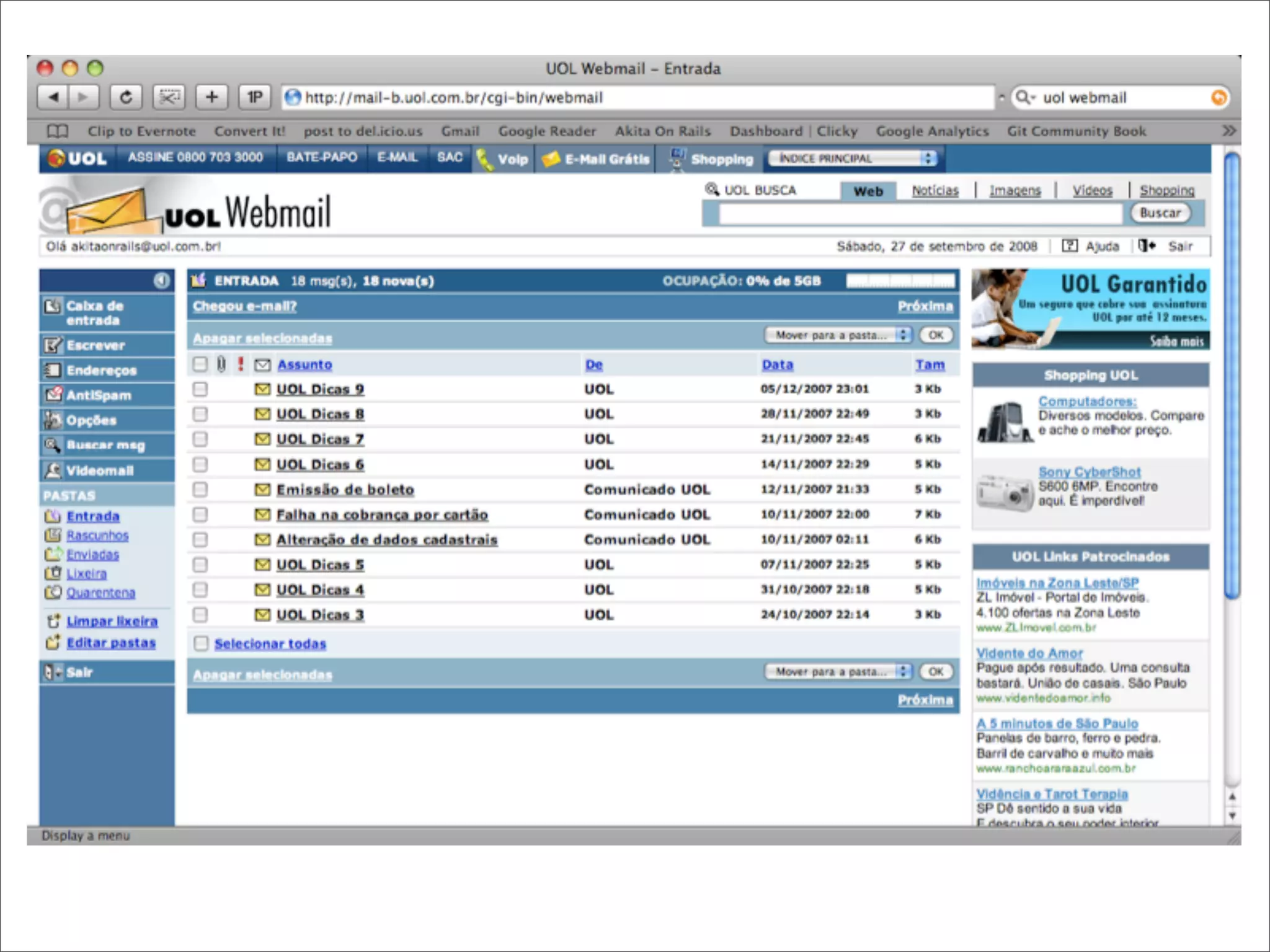The width and height of the screenshot is (1270, 952).
Task: Open BATE-PAPO in the UOL top menu
Action: [321, 157]
